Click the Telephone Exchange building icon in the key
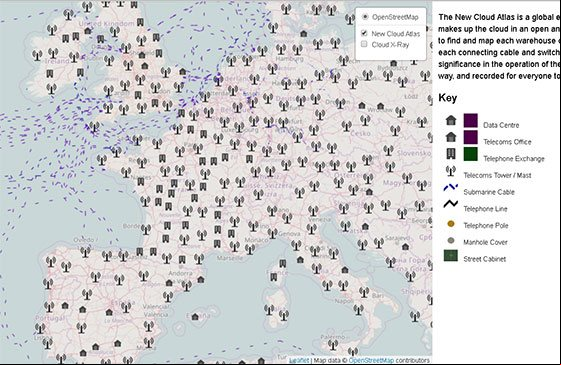 pos(451,154)
